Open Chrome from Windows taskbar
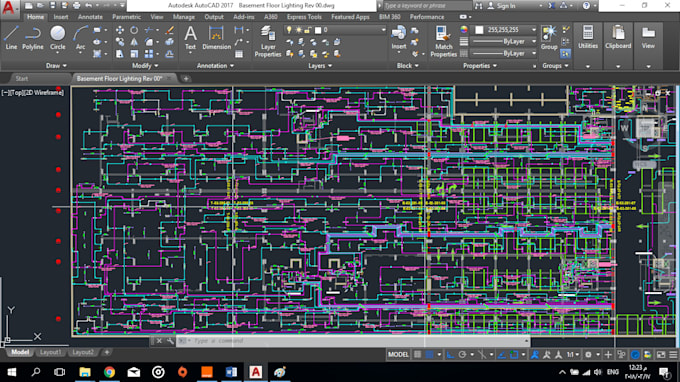Viewport: 680px width, 382px height. (109, 372)
